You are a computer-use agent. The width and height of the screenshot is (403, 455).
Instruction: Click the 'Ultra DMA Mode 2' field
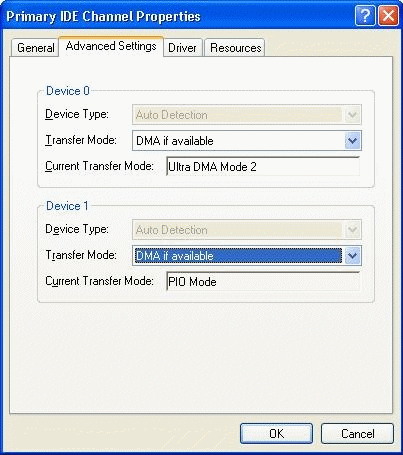coord(263,167)
